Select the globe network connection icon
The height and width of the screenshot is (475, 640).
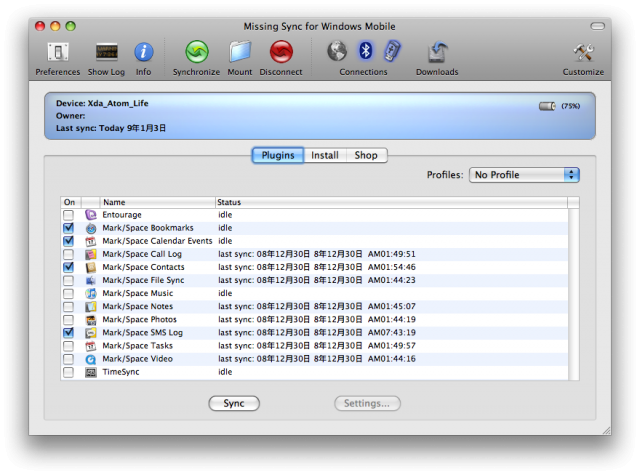pos(337,51)
